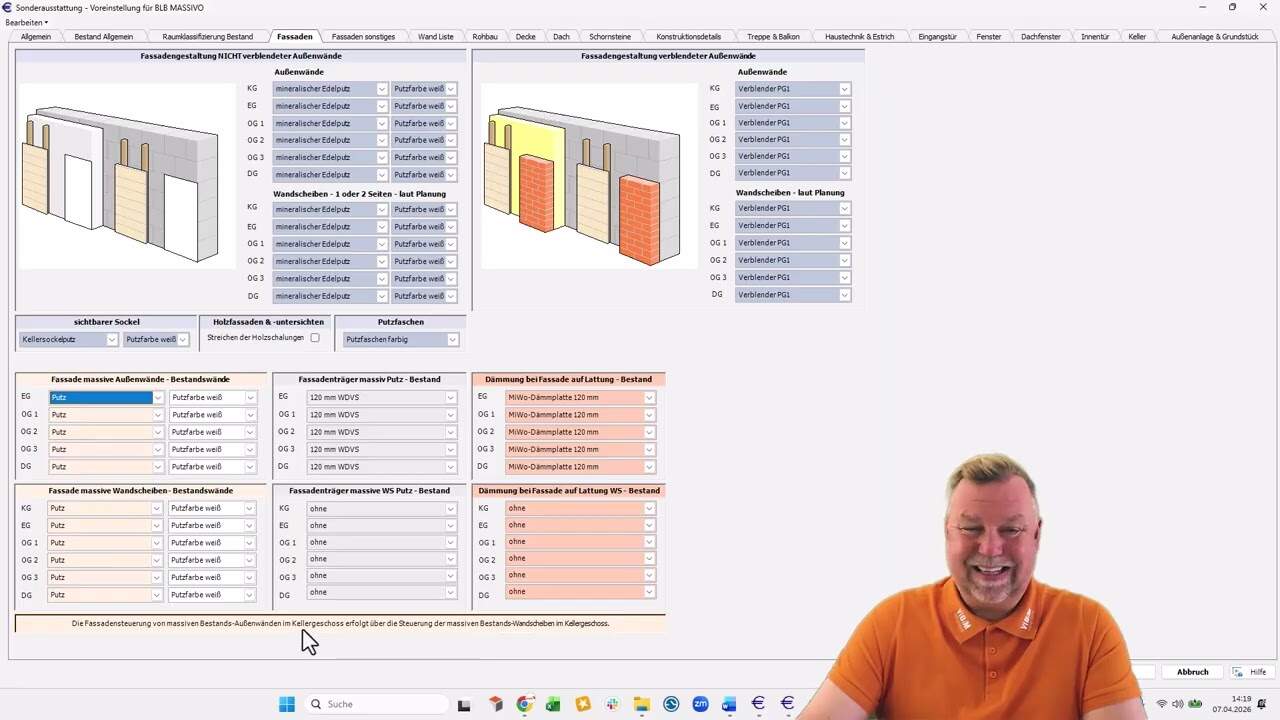Image resolution: width=1280 pixels, height=720 pixels.
Task: Toggle the Streichen der Holzschalungen checkbox
Action: click(x=315, y=337)
